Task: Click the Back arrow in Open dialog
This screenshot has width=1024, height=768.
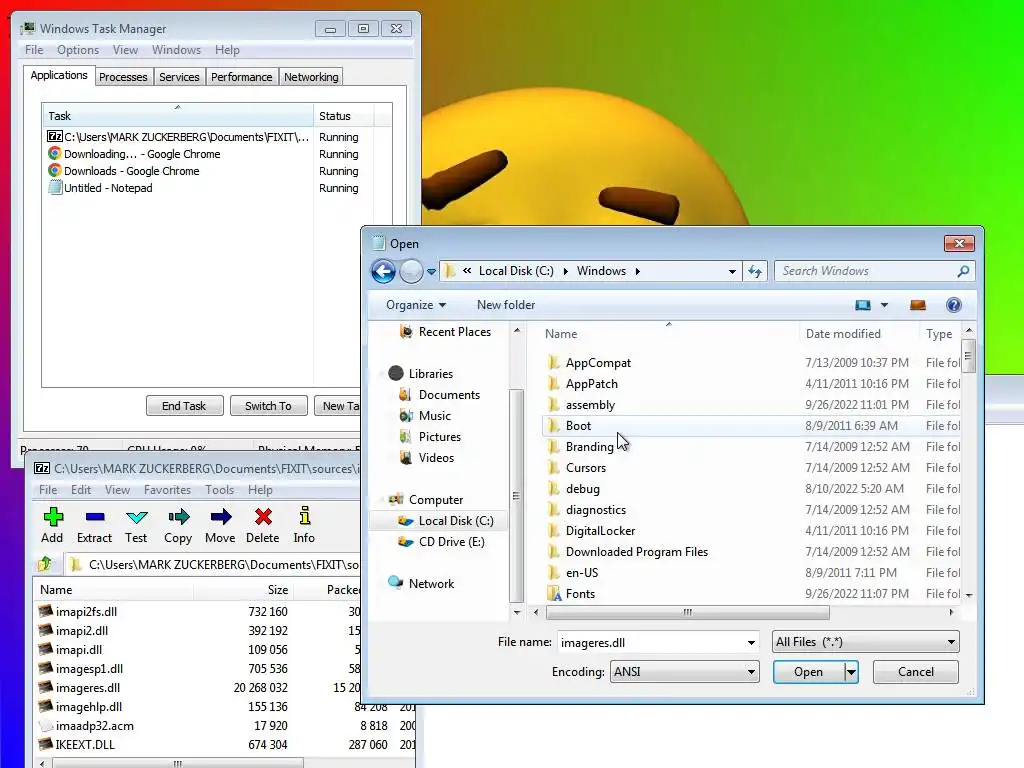Action: tap(383, 271)
